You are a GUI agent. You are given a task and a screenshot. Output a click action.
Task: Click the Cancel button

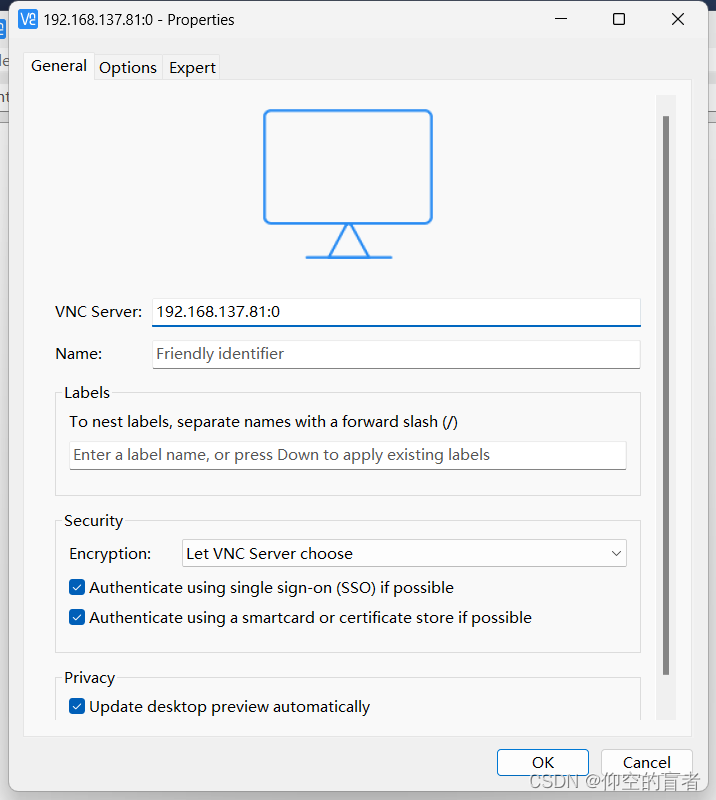[x=647, y=762]
